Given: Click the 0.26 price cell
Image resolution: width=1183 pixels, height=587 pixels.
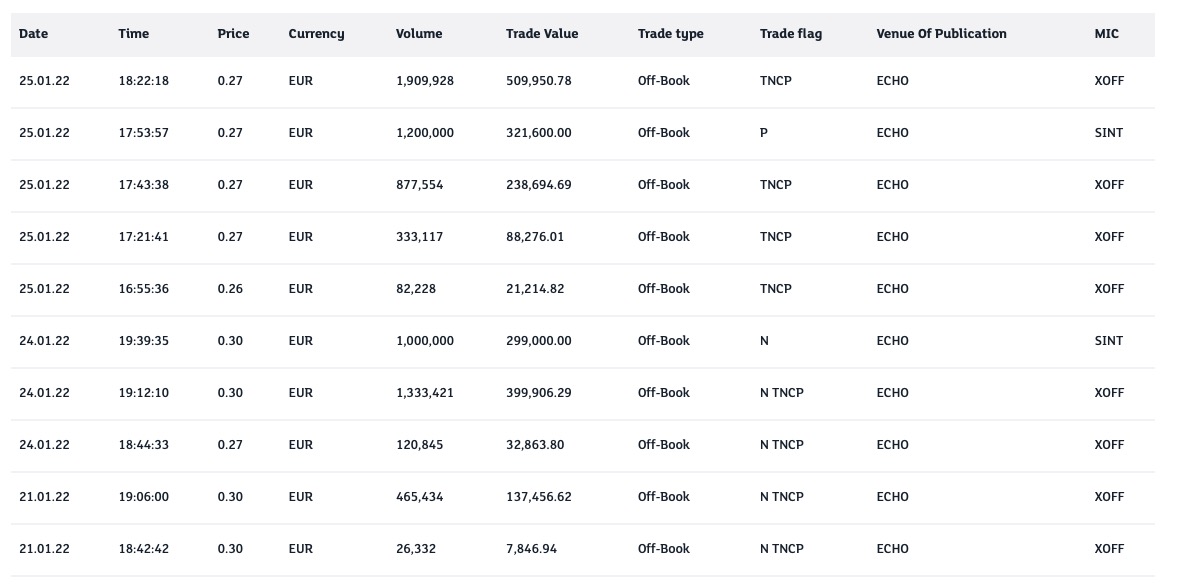Looking at the screenshot, I should coord(230,289).
